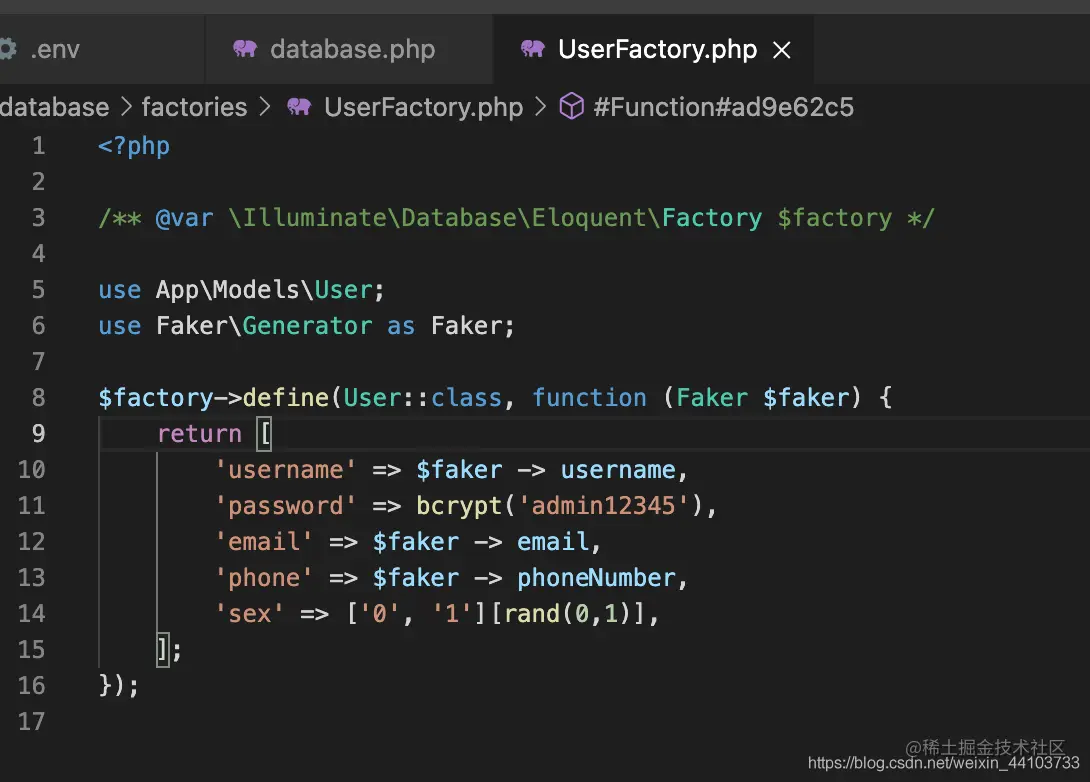Click the 'sex' array key
This screenshot has height=782, width=1090.
249,614
